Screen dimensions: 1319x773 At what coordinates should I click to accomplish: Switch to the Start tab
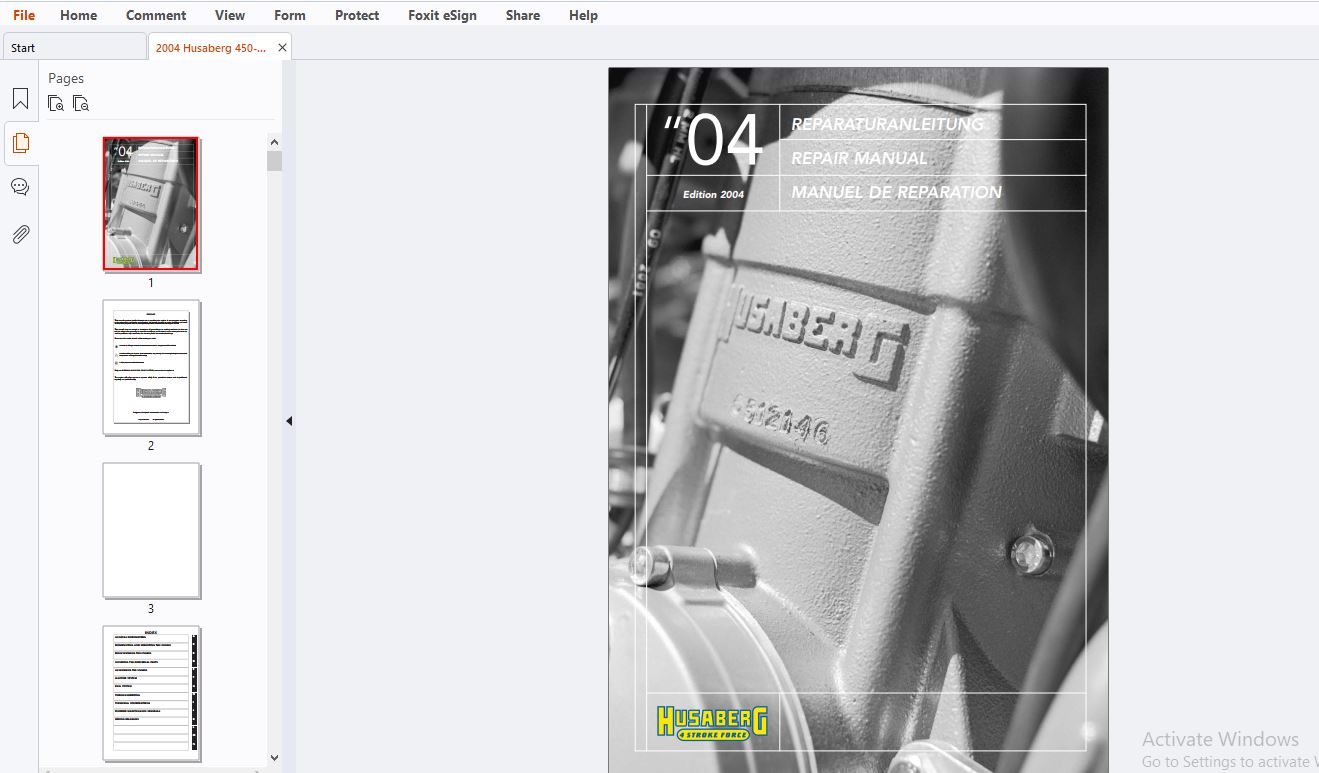[x=74, y=47]
